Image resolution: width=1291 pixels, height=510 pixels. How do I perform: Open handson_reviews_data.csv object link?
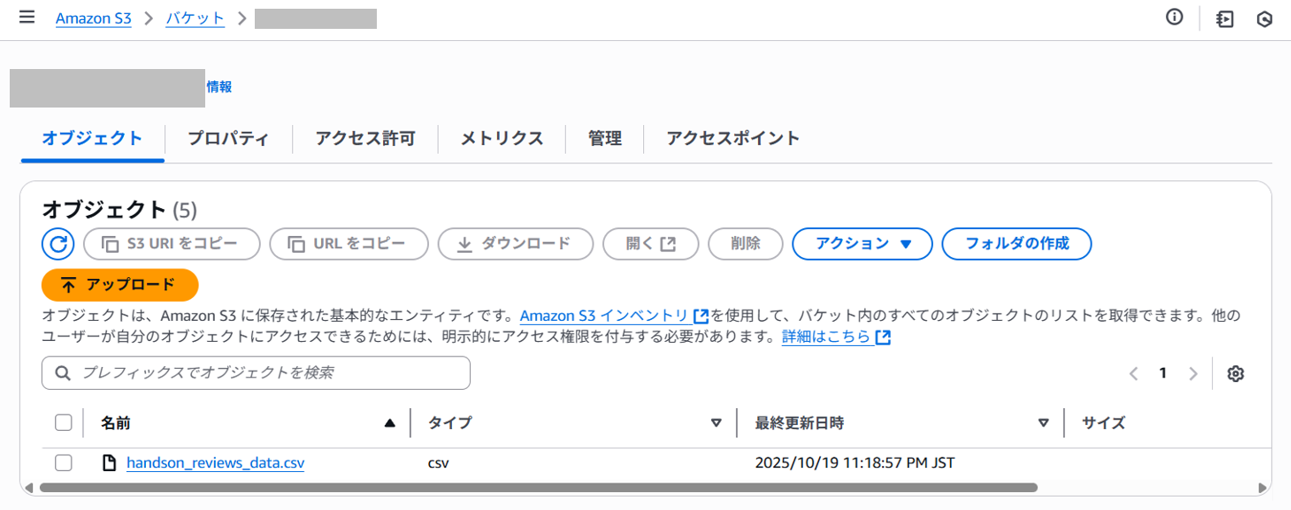point(215,463)
